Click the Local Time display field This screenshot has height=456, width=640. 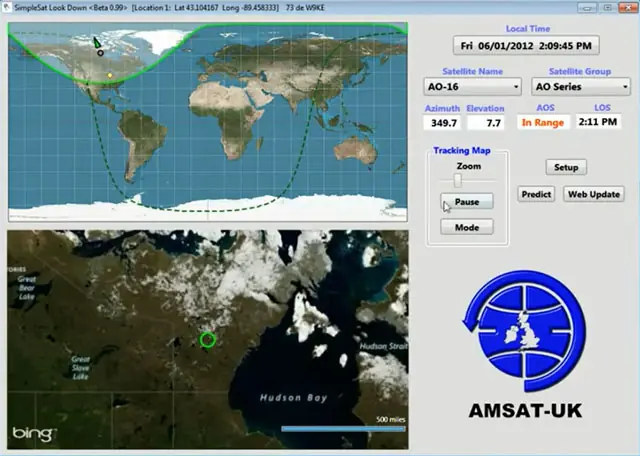point(526,45)
